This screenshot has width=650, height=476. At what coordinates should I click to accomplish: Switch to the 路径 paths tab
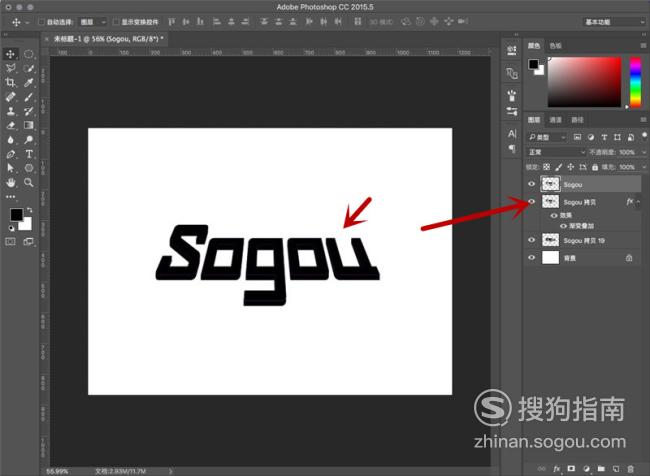point(577,120)
